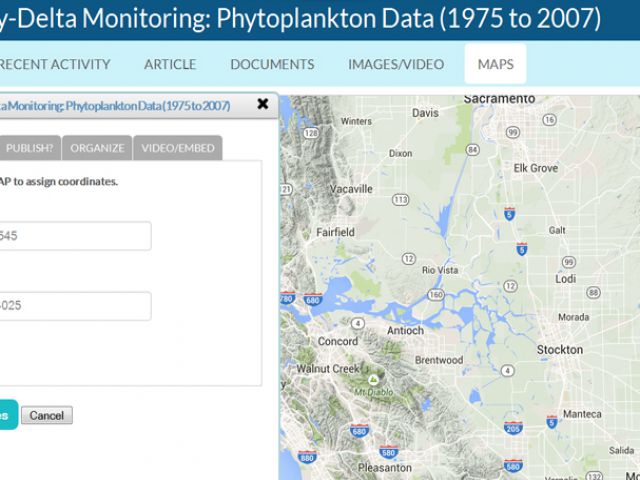The image size is (640, 480).
Task: Click the upper coordinate field ending in 545
Action: pos(75,236)
